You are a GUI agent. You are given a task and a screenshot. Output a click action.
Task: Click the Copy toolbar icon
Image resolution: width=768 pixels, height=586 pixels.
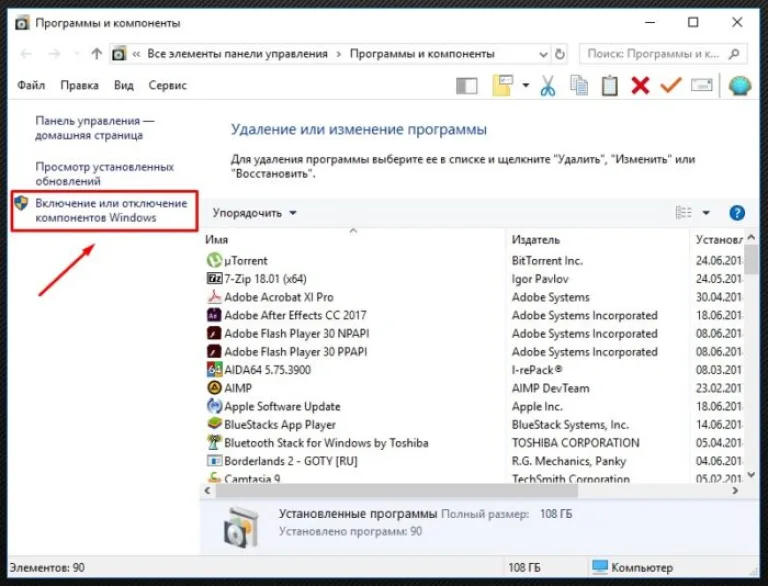pos(579,85)
